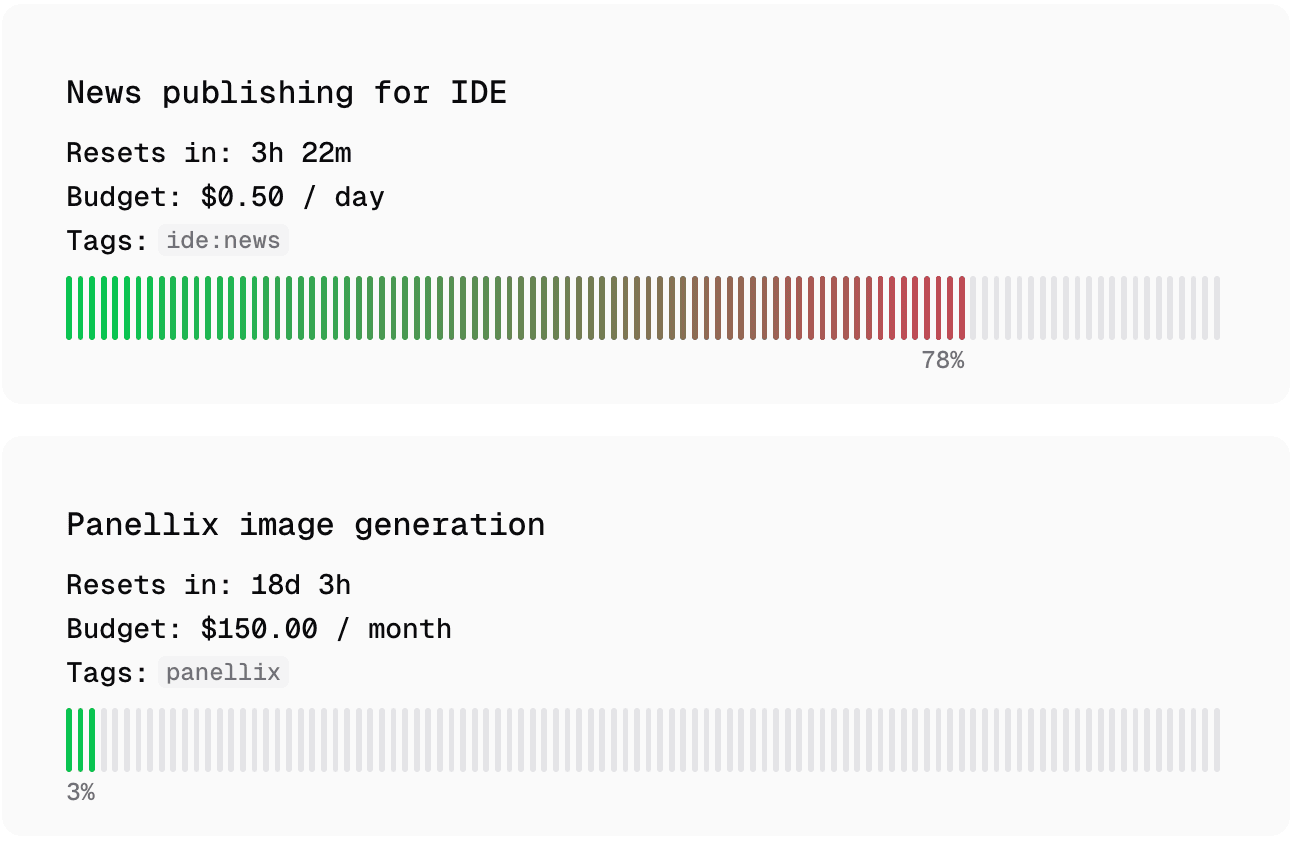This screenshot has width=1294, height=842.
Task: Click last red bar of News usage meter
Action: 962,308
